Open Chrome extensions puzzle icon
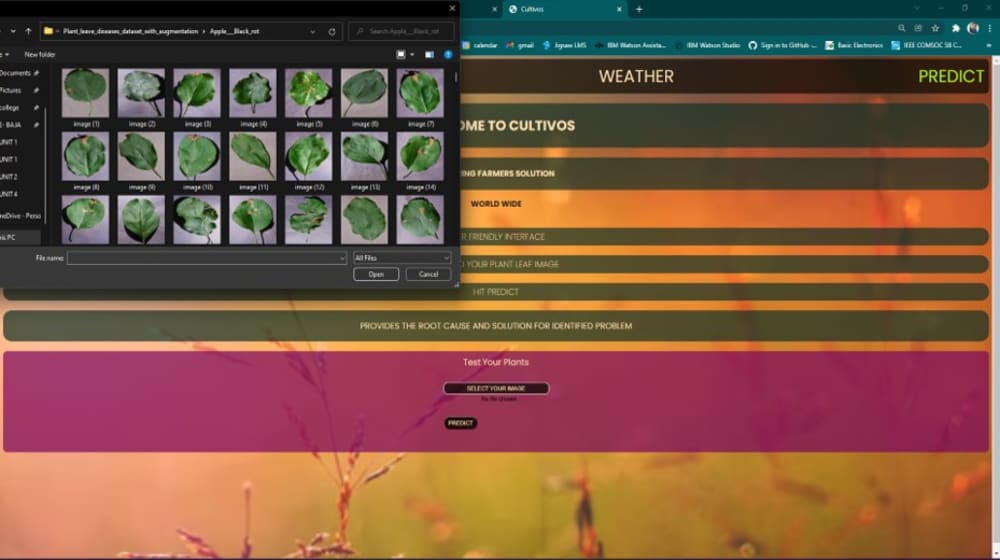The width and height of the screenshot is (1000, 560). coord(955,28)
